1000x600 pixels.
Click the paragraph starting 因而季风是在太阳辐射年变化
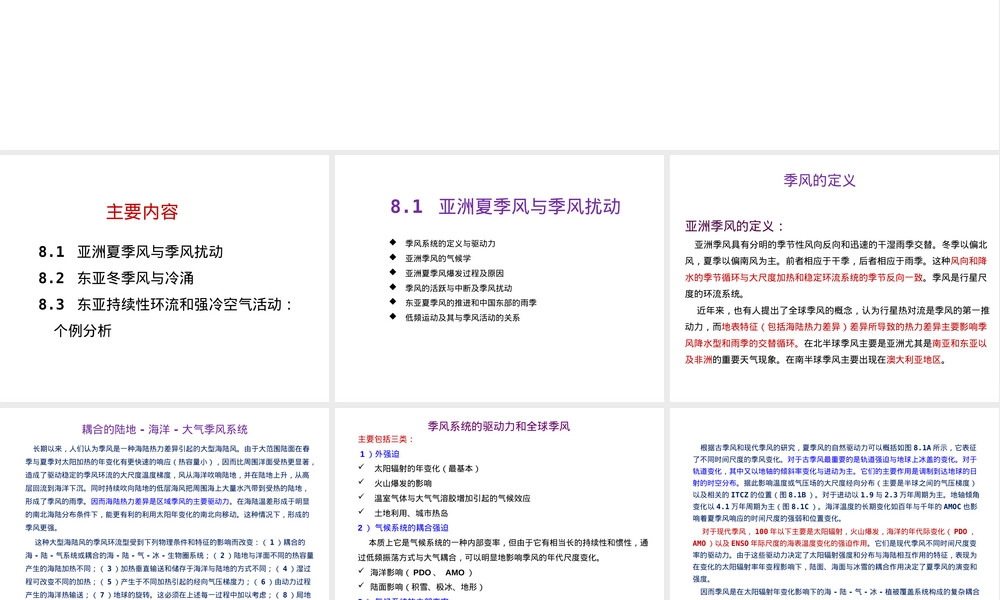[x=835, y=593]
